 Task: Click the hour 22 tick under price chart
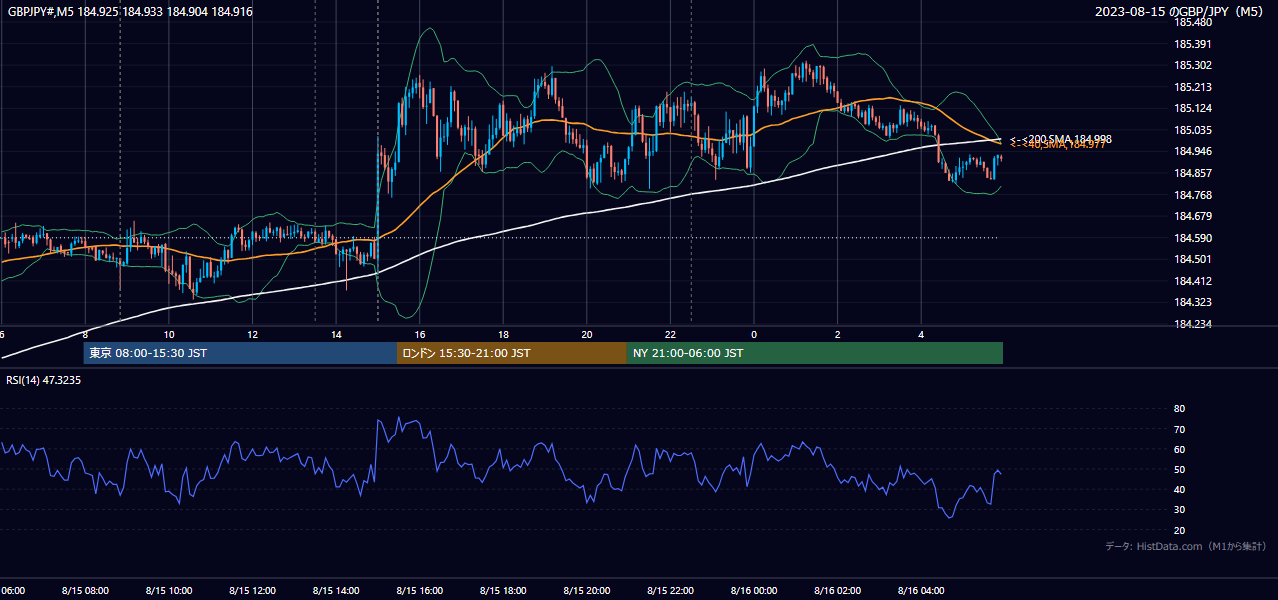pyautogui.click(x=670, y=334)
